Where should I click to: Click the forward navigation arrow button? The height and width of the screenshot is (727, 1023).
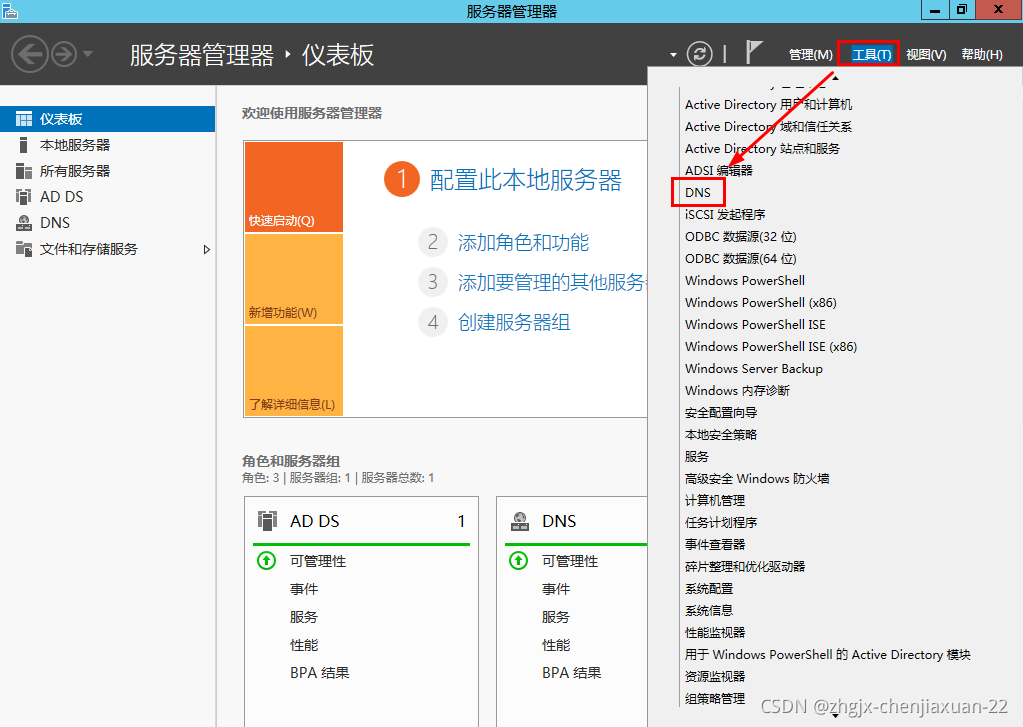(x=64, y=54)
